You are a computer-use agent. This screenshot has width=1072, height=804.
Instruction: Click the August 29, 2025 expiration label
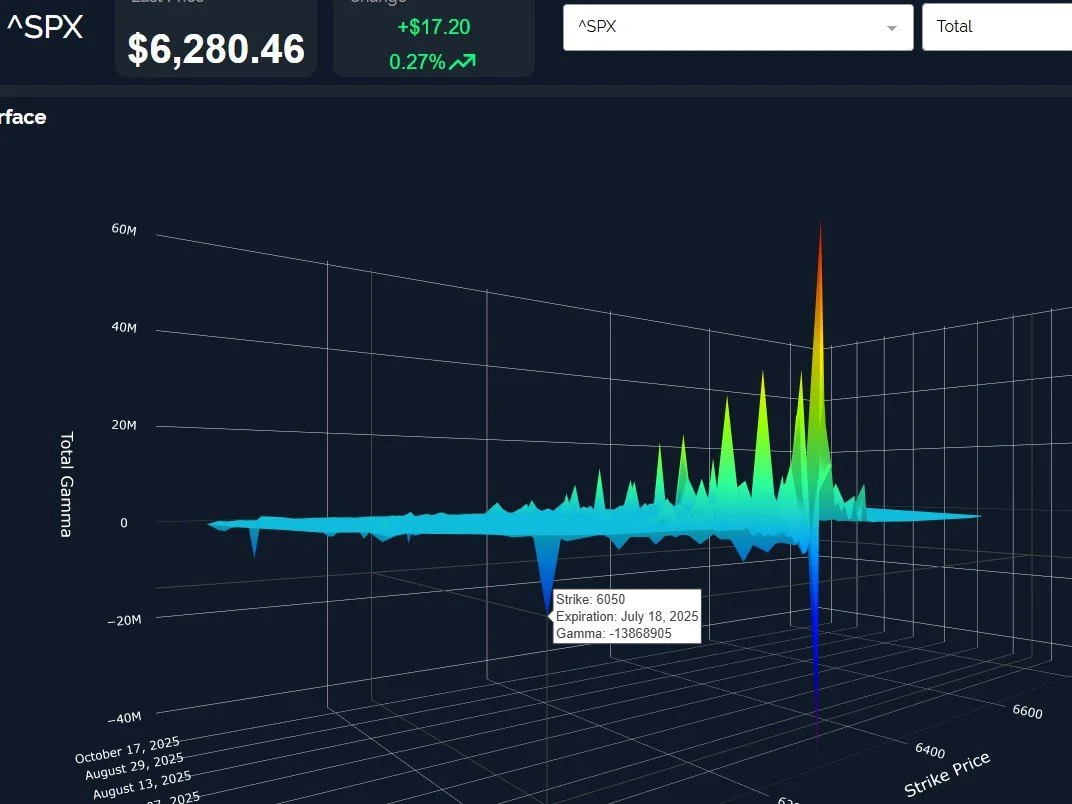click(x=134, y=766)
